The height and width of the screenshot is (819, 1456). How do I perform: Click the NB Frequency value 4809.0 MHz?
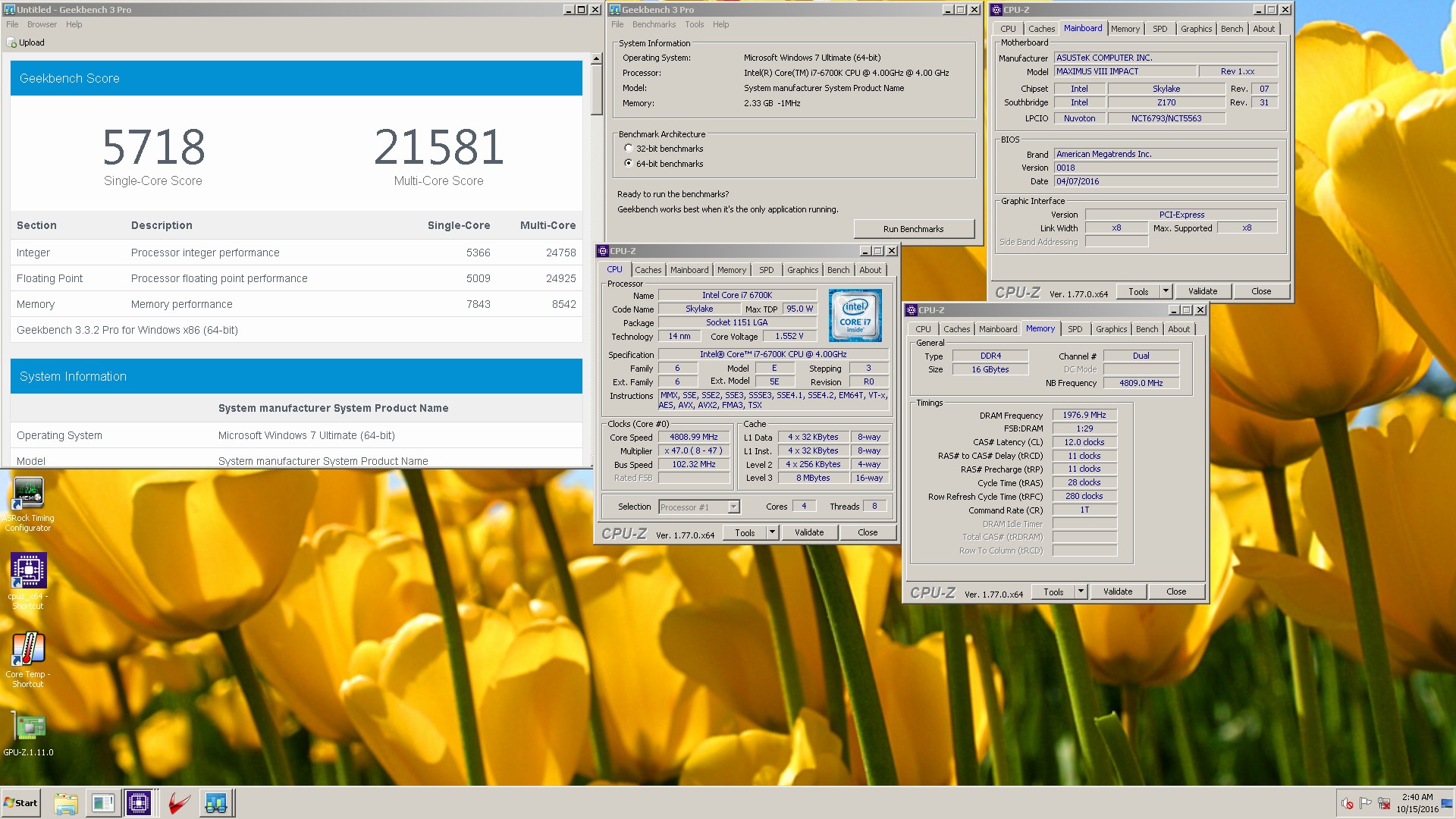point(1141,383)
